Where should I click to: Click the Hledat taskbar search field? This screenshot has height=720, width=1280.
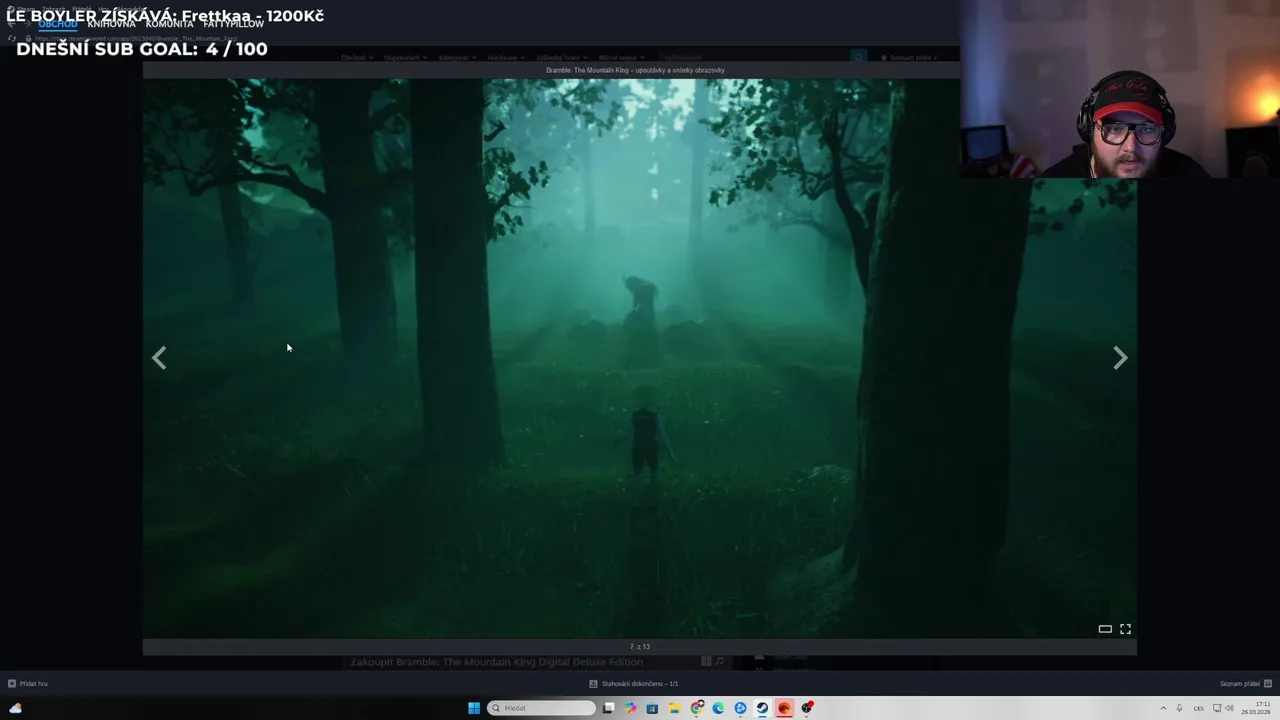point(541,708)
